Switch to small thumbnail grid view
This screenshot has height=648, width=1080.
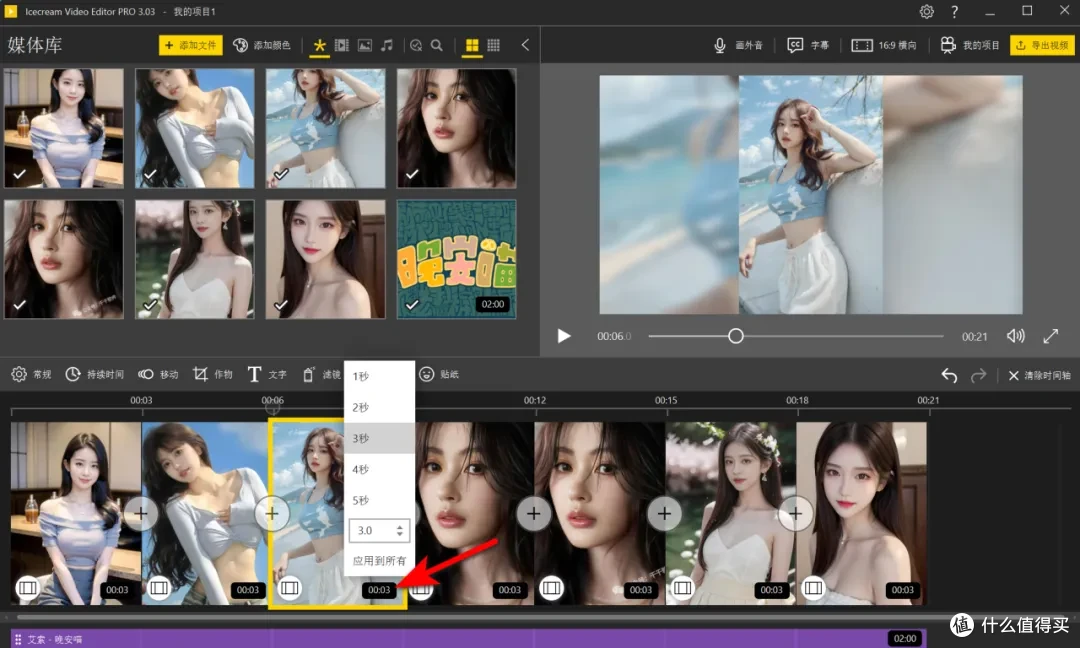[493, 45]
